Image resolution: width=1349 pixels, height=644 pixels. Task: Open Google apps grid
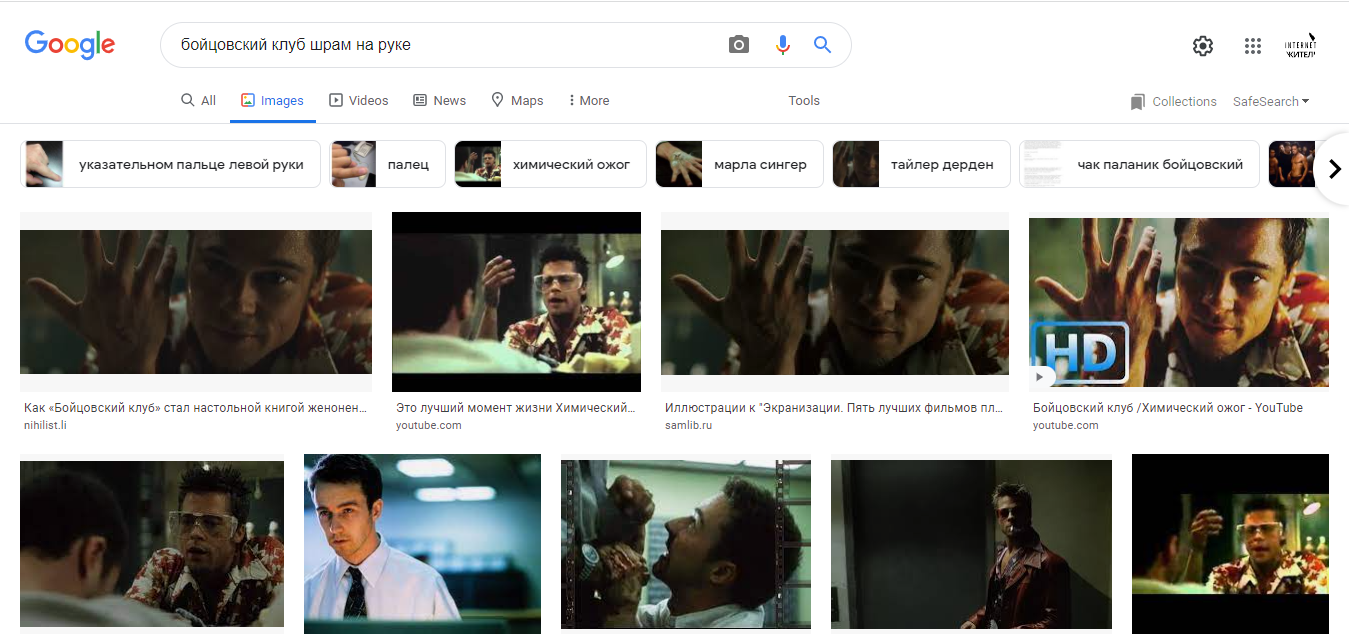(x=1252, y=46)
